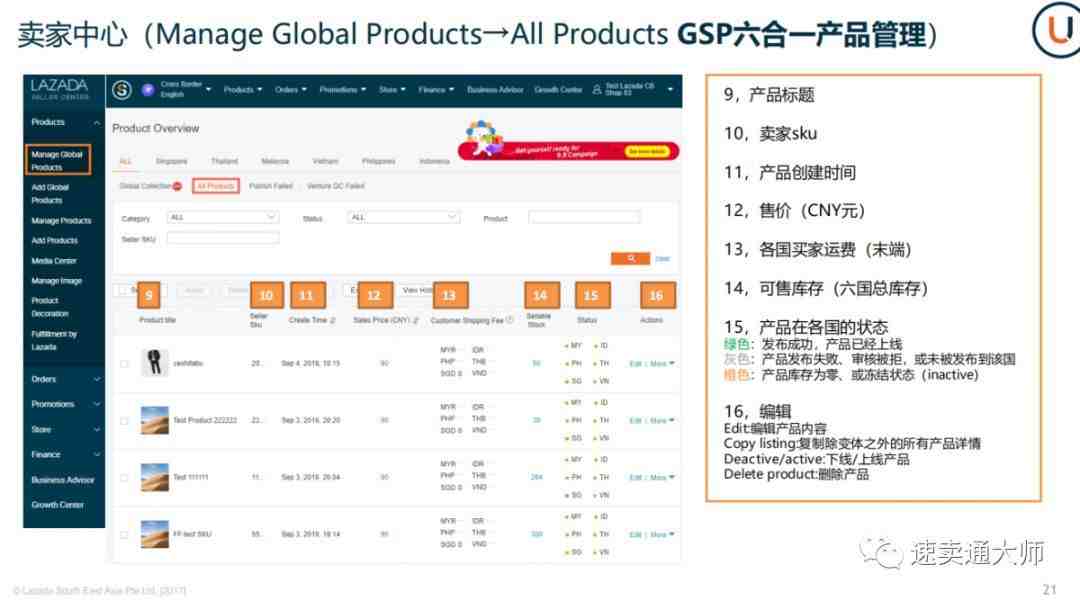Open Business Advisor in top navigation
1080x601 pixels.
[495, 89]
